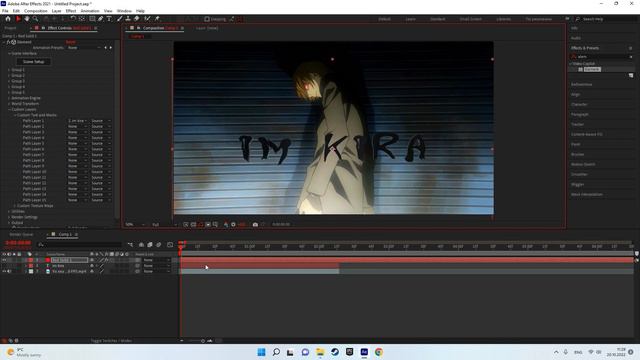Switch to the Project panel tab
Viewport: 640px width, 360px height.
[x=10, y=28]
